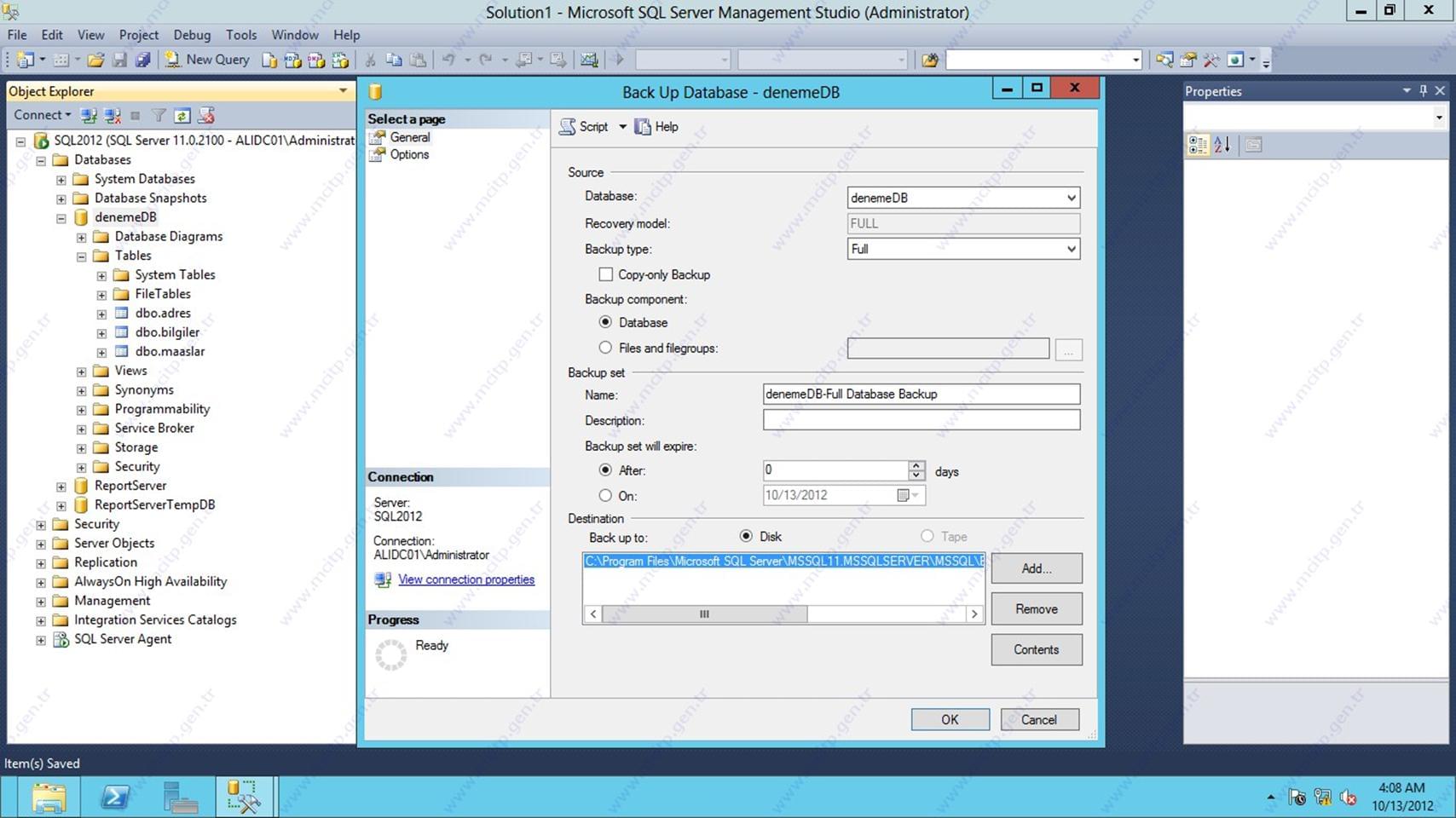Collapse the Tables folder node

(x=82, y=256)
